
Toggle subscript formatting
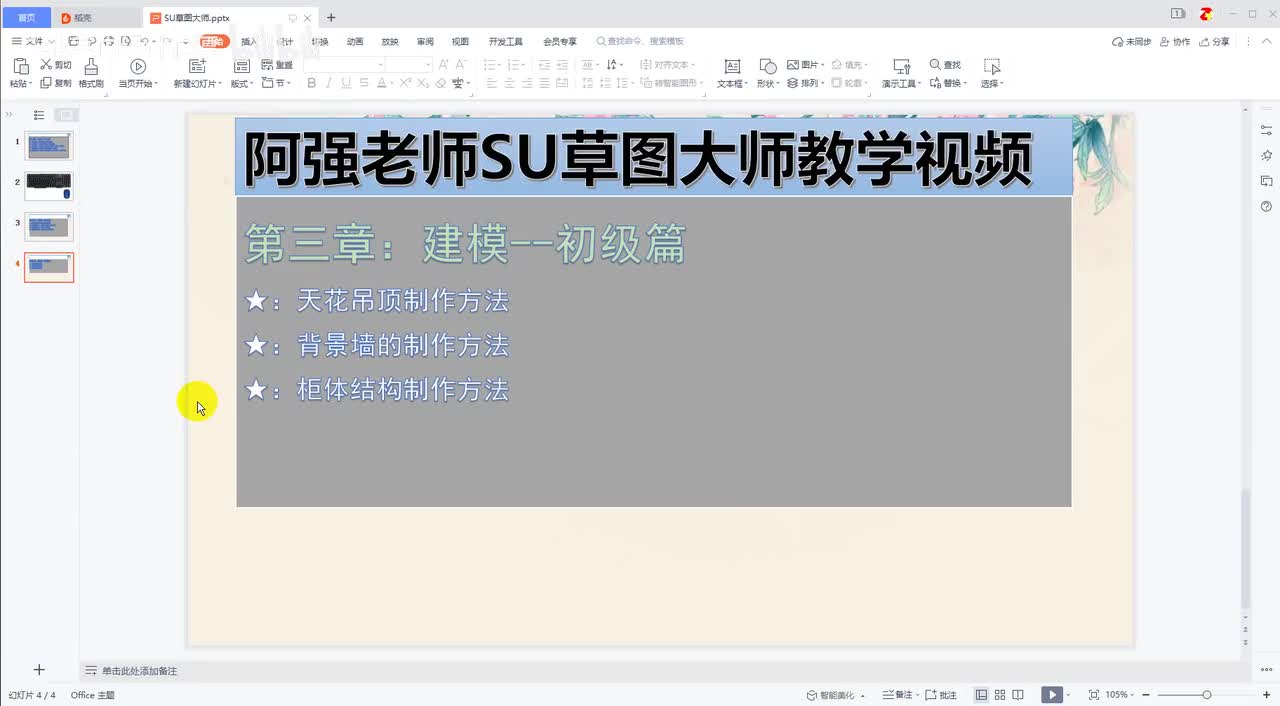click(423, 83)
